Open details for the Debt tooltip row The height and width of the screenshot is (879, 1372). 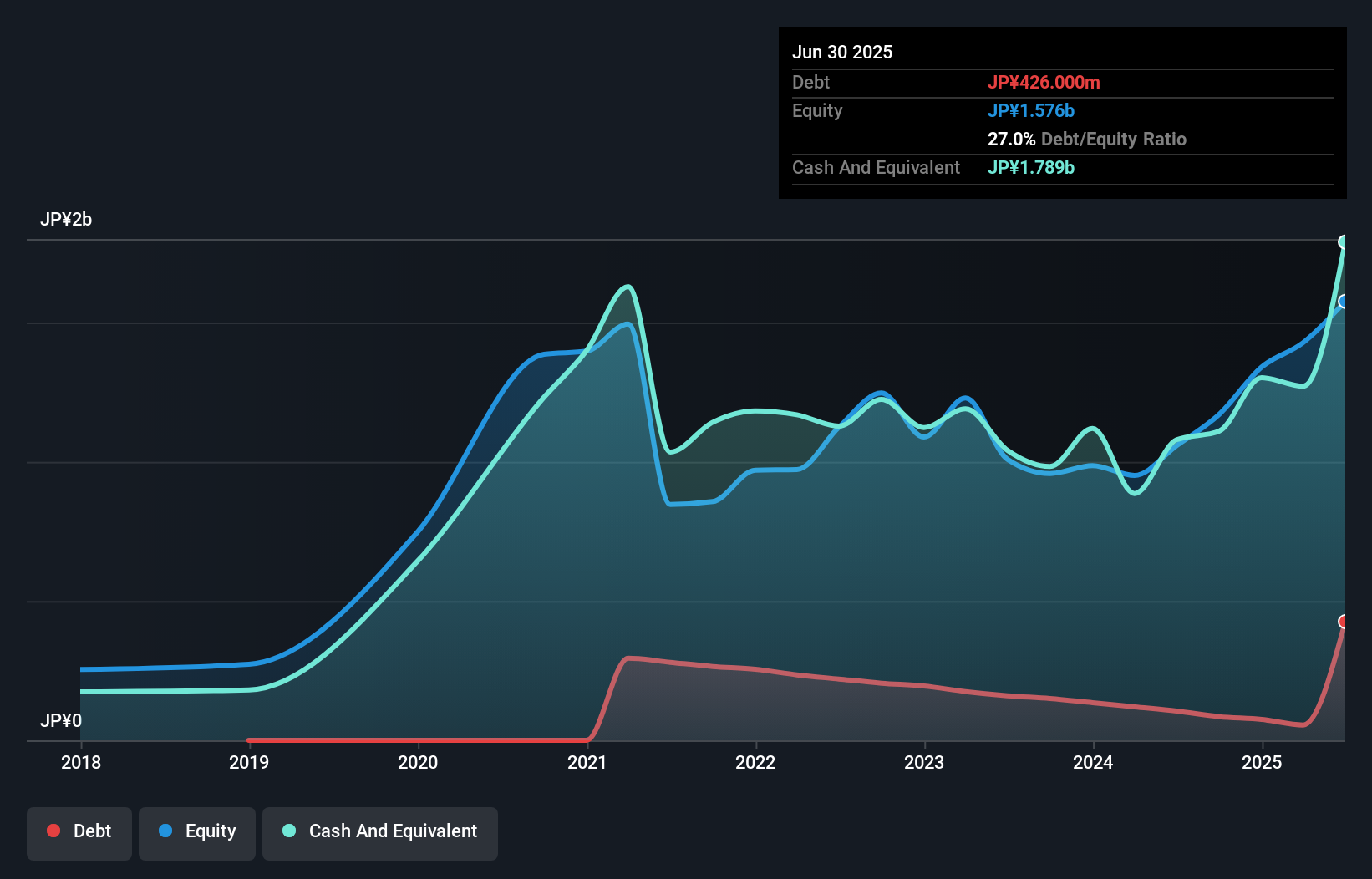[x=810, y=82]
